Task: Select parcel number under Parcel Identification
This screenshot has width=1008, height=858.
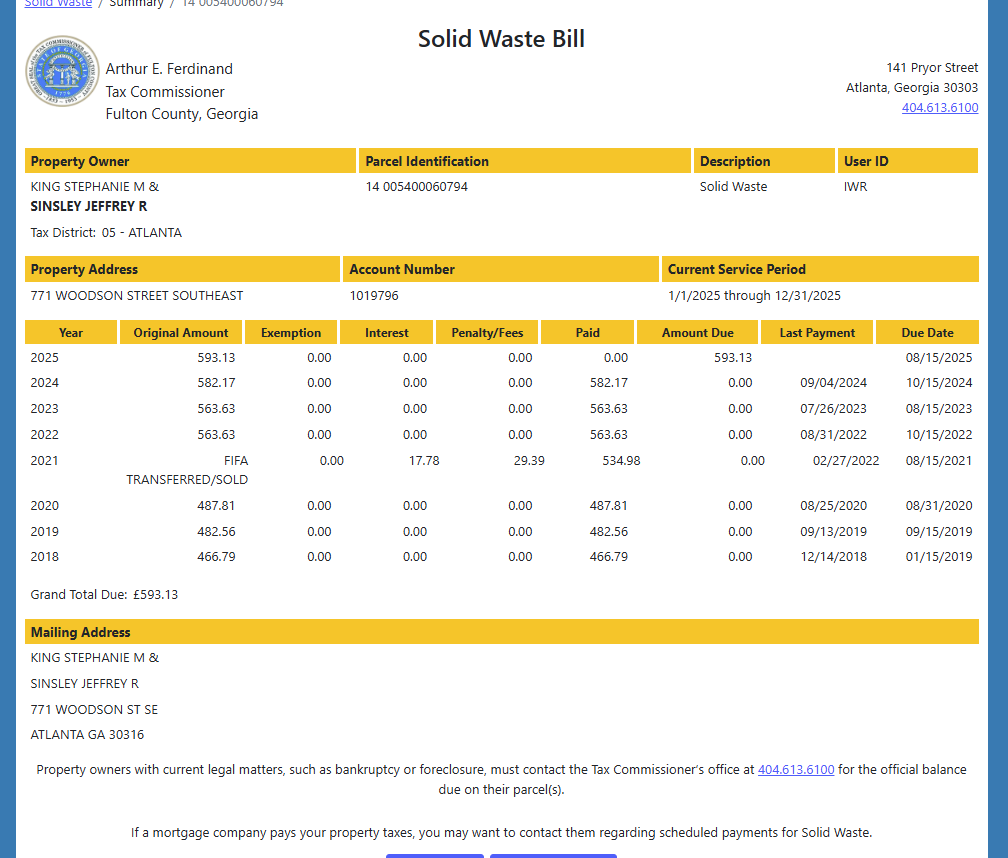Action: pyautogui.click(x=416, y=187)
